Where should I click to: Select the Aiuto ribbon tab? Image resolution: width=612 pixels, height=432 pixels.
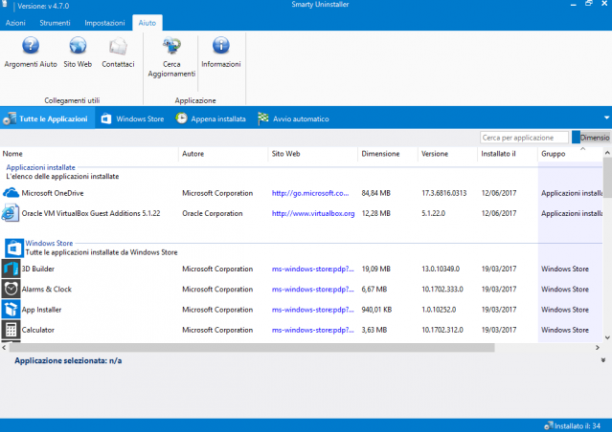(147, 23)
